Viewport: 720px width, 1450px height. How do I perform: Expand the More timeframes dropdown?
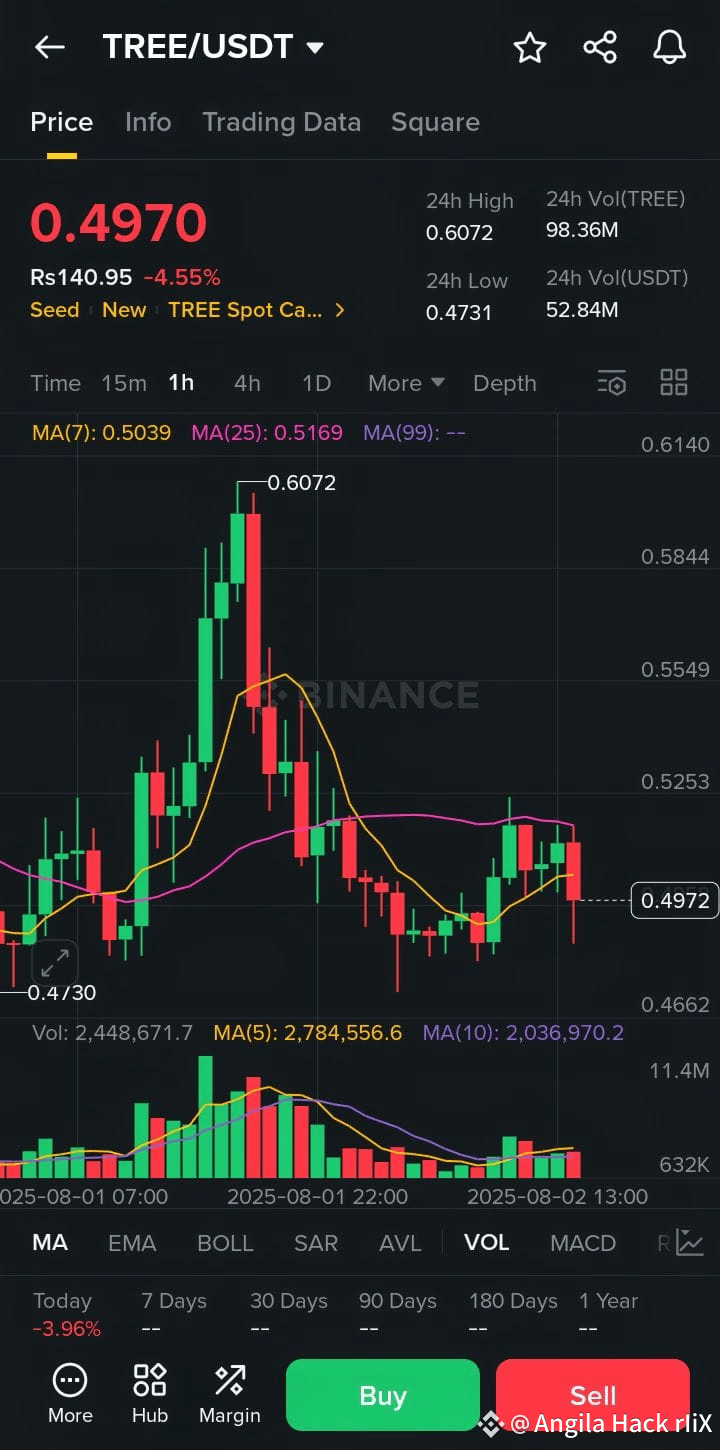coord(406,383)
